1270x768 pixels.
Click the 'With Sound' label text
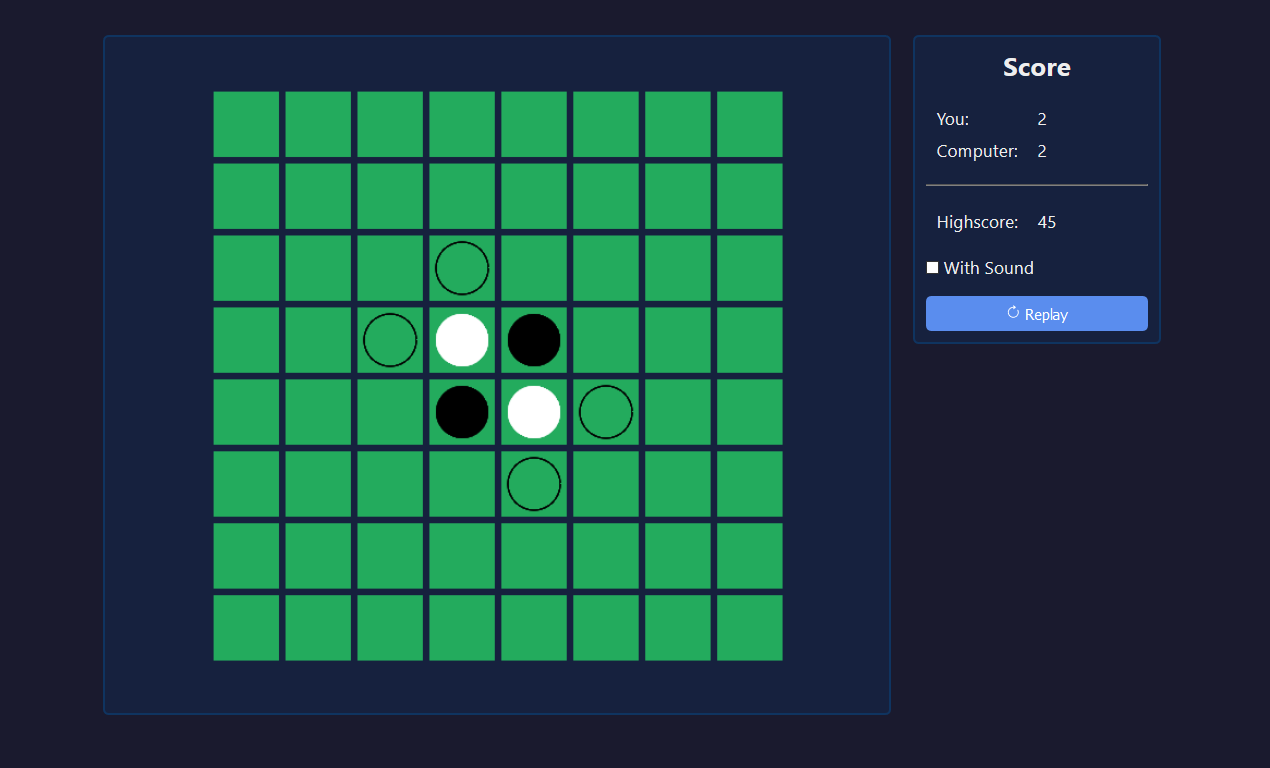pyautogui.click(x=988, y=268)
